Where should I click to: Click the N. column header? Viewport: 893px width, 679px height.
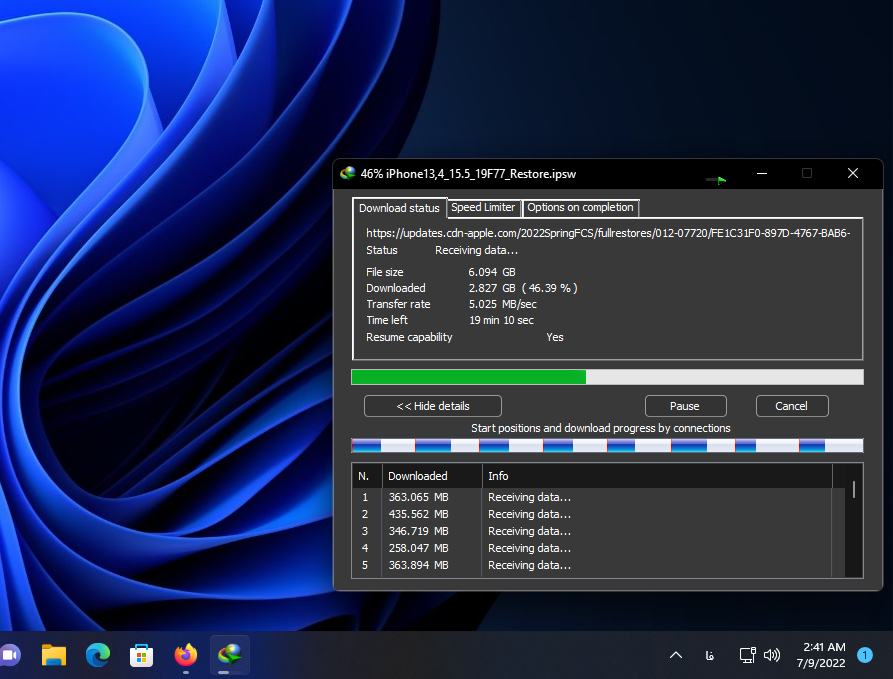(x=367, y=476)
